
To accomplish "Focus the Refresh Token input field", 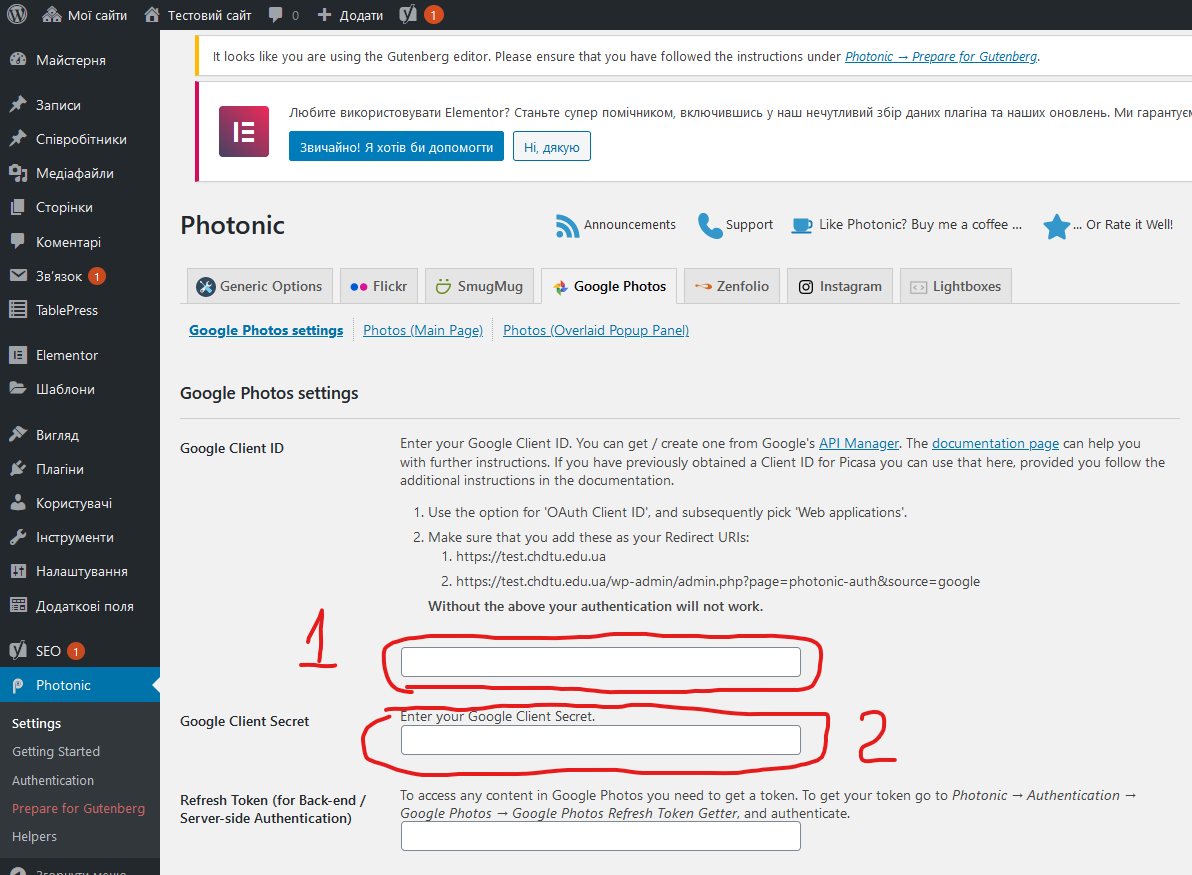I will (x=601, y=836).
